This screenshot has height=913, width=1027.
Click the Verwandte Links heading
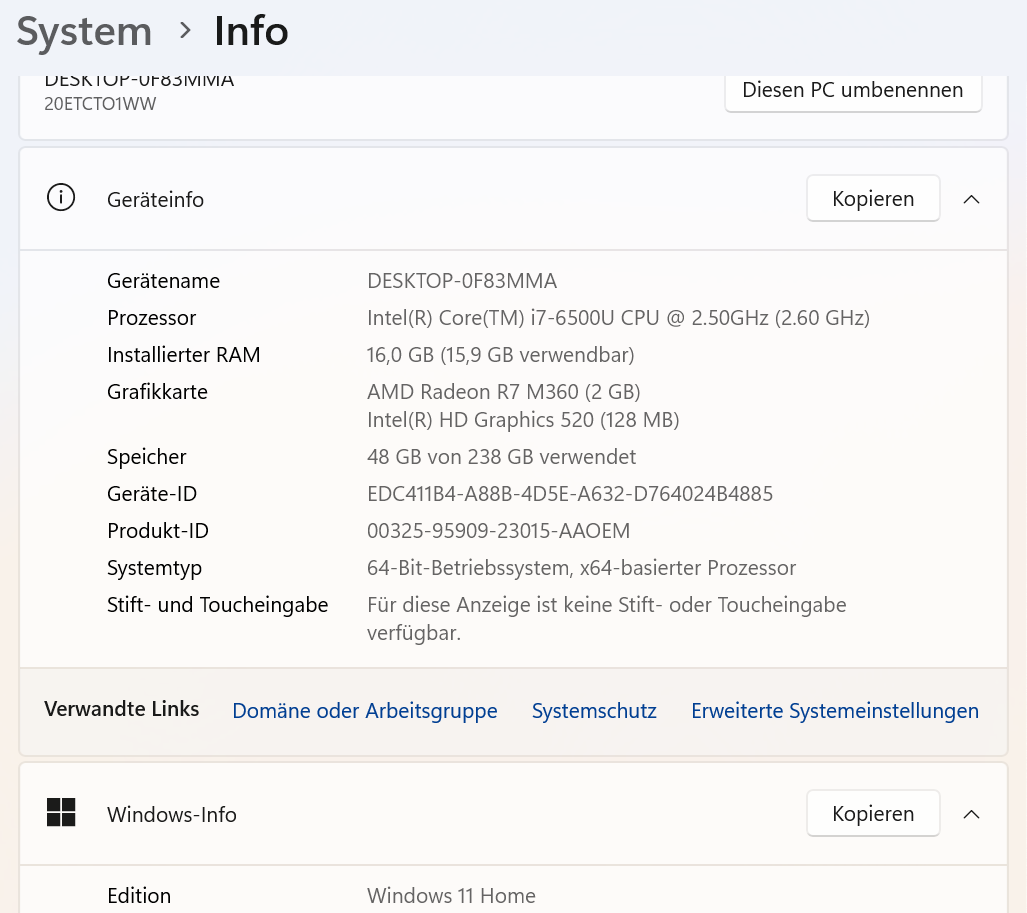coord(122,709)
